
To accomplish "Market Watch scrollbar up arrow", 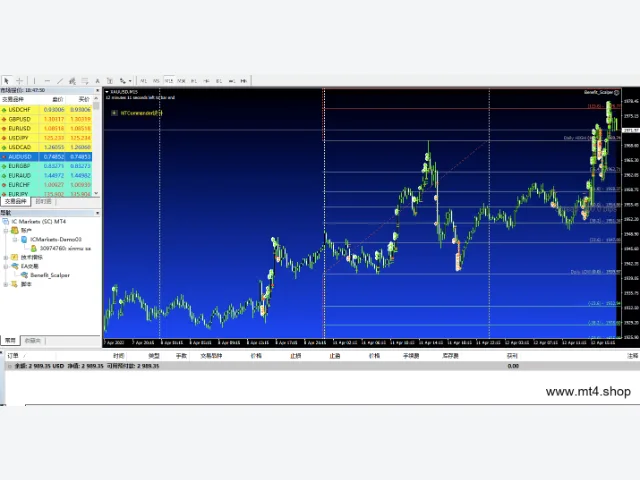I will coord(96,98).
